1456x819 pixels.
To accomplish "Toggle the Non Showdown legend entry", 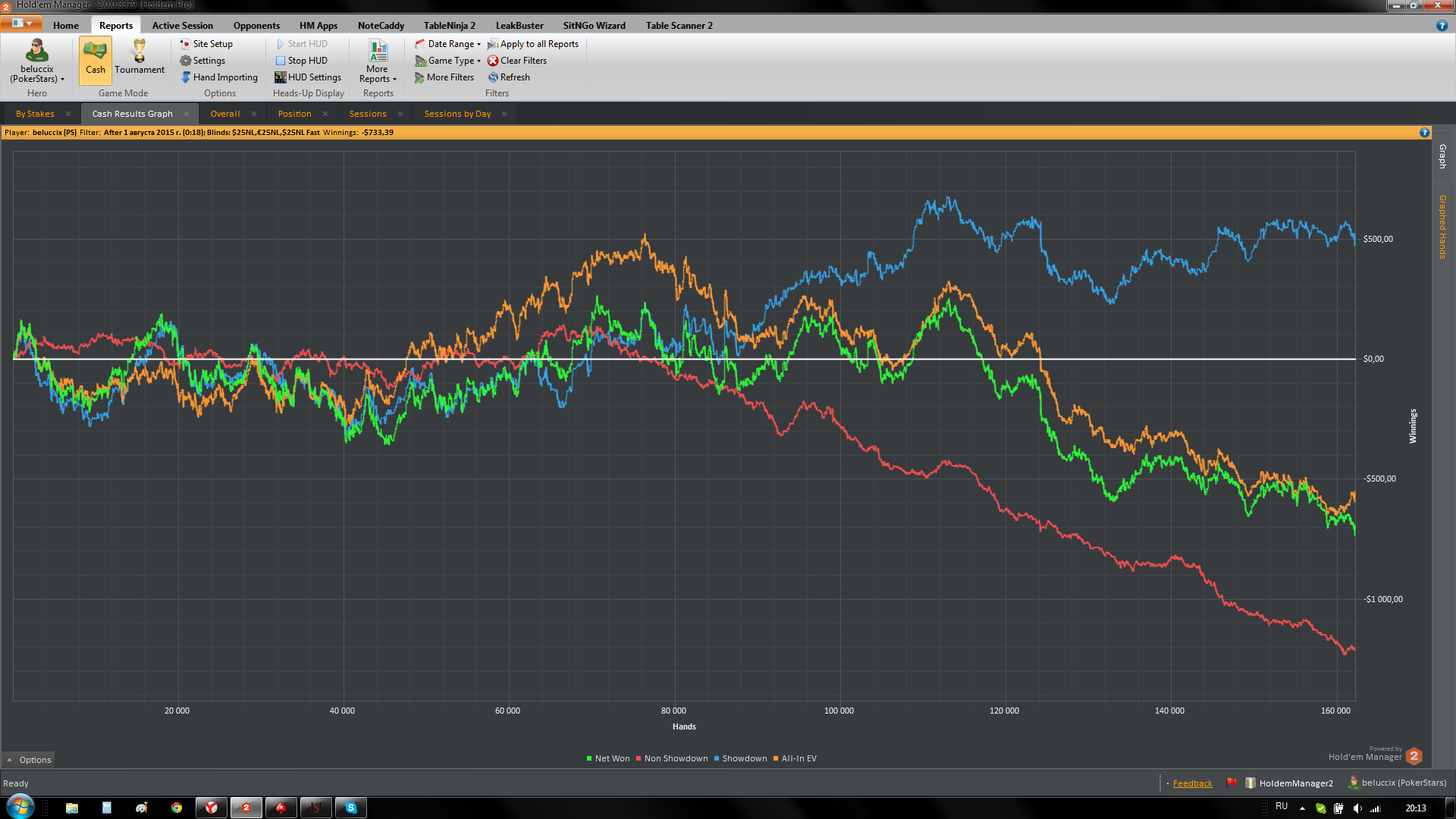I will point(675,758).
